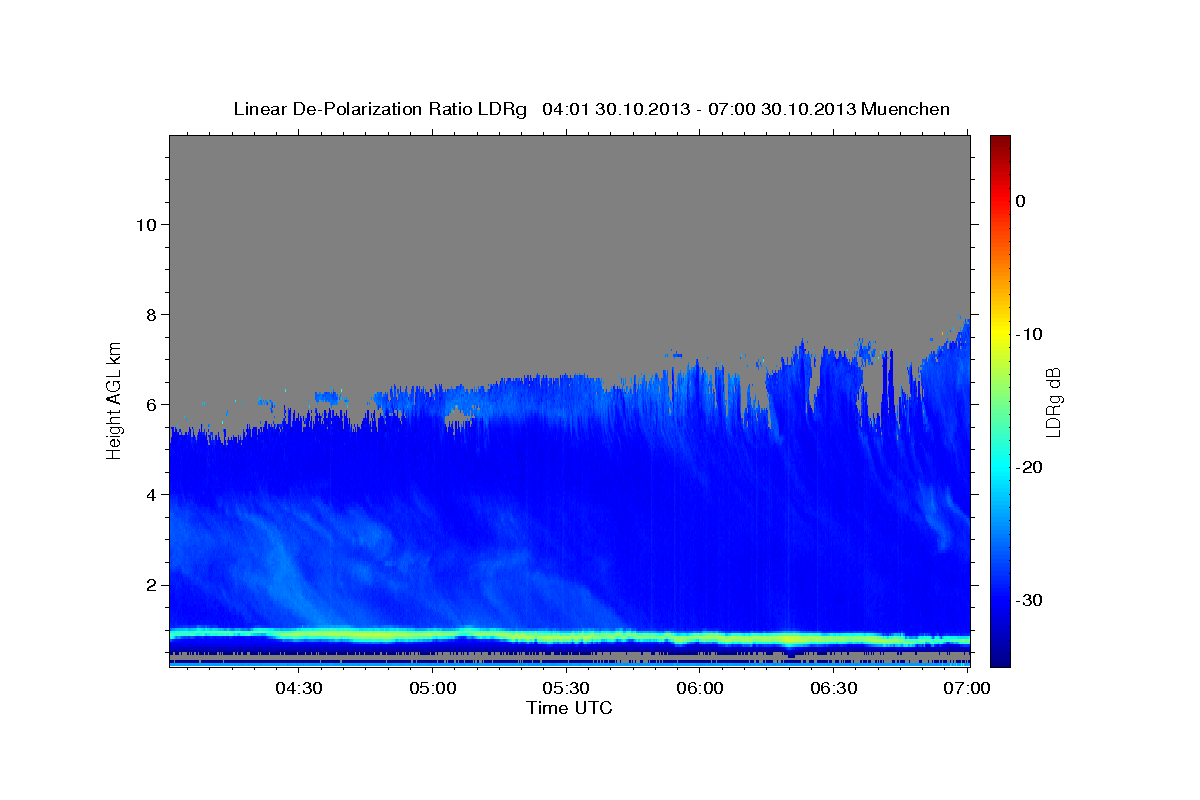This screenshot has width=1200, height=800.
Task: Click the dark red top of the colorbar
Action: pyautogui.click(x=1000, y=145)
